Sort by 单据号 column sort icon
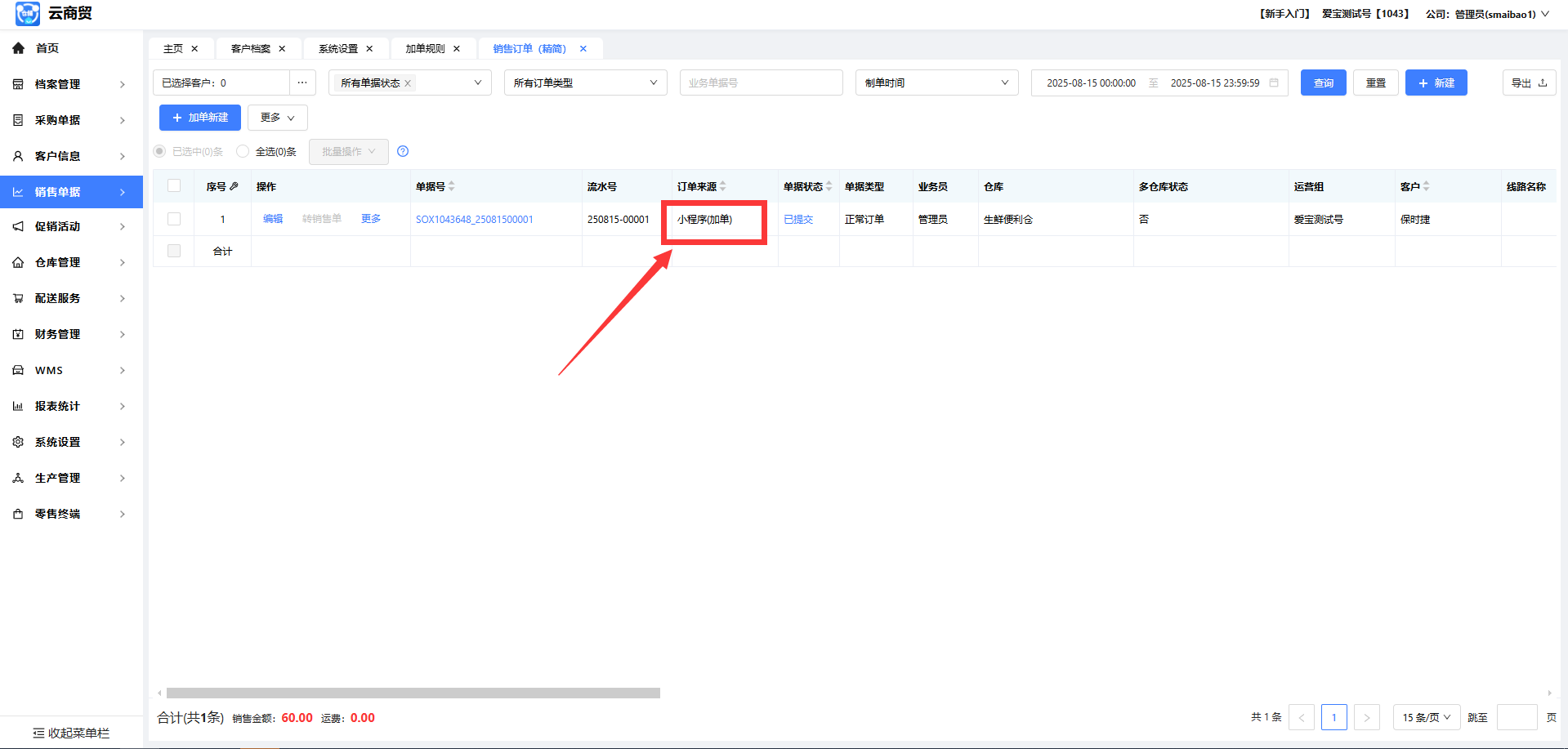The height and width of the screenshot is (749, 1568). pyautogui.click(x=452, y=186)
